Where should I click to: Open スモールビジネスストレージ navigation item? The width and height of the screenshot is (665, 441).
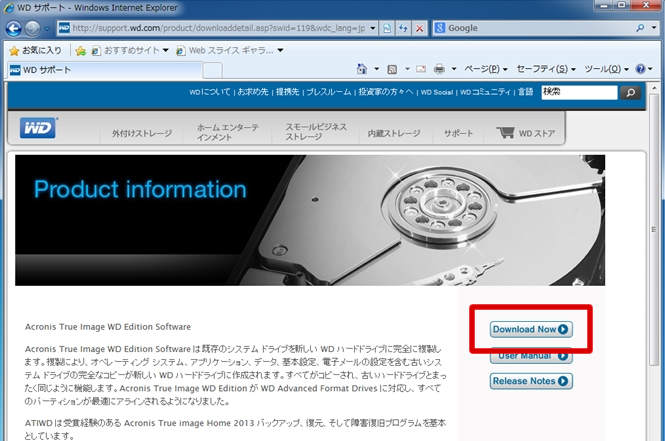coord(316,132)
